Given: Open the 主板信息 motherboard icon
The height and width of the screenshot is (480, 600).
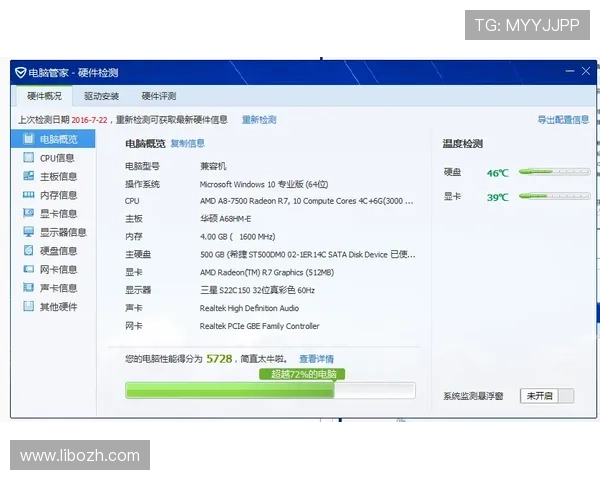Looking at the screenshot, I should (x=28, y=176).
